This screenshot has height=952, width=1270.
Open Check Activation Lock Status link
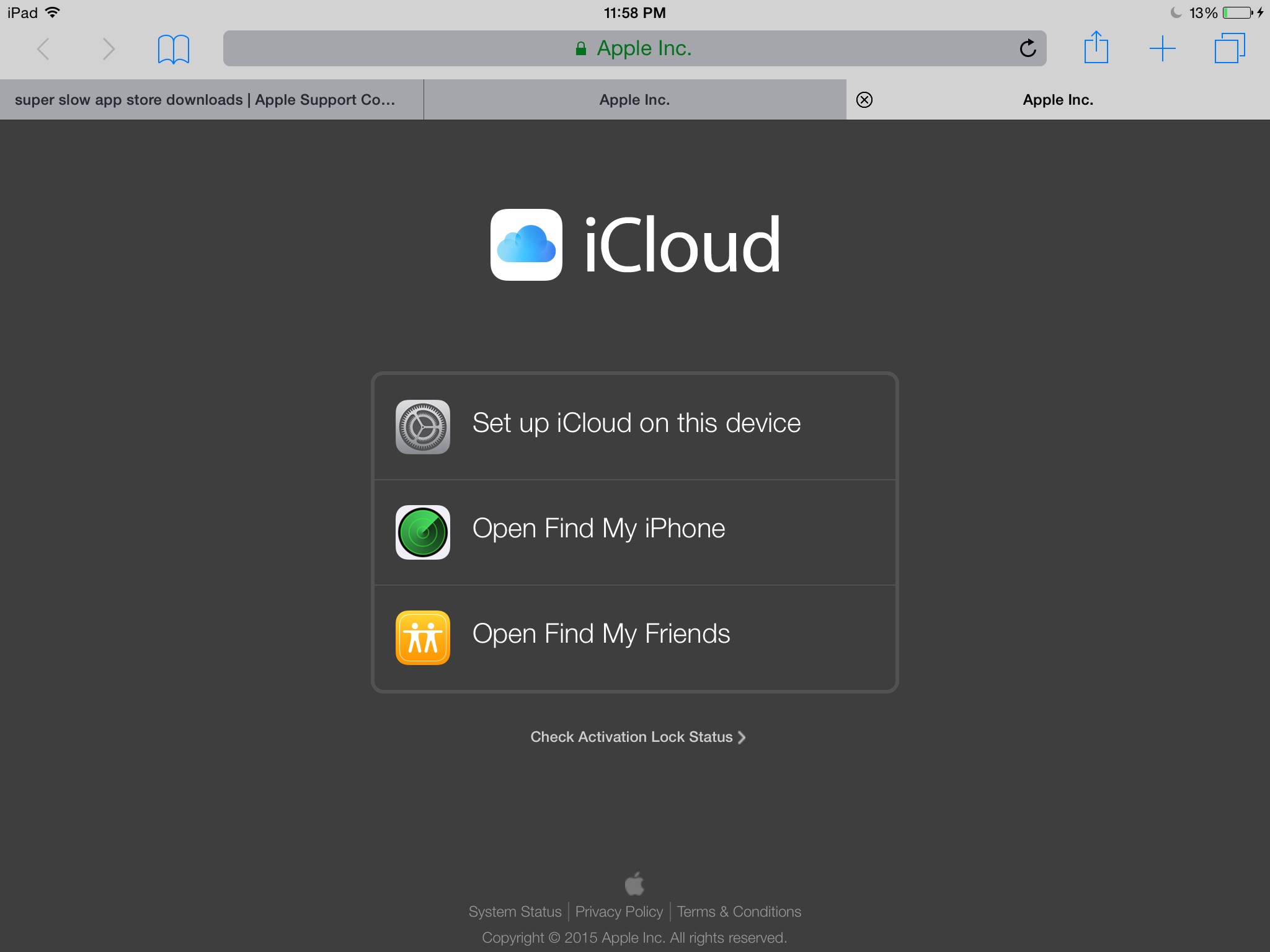coord(637,737)
